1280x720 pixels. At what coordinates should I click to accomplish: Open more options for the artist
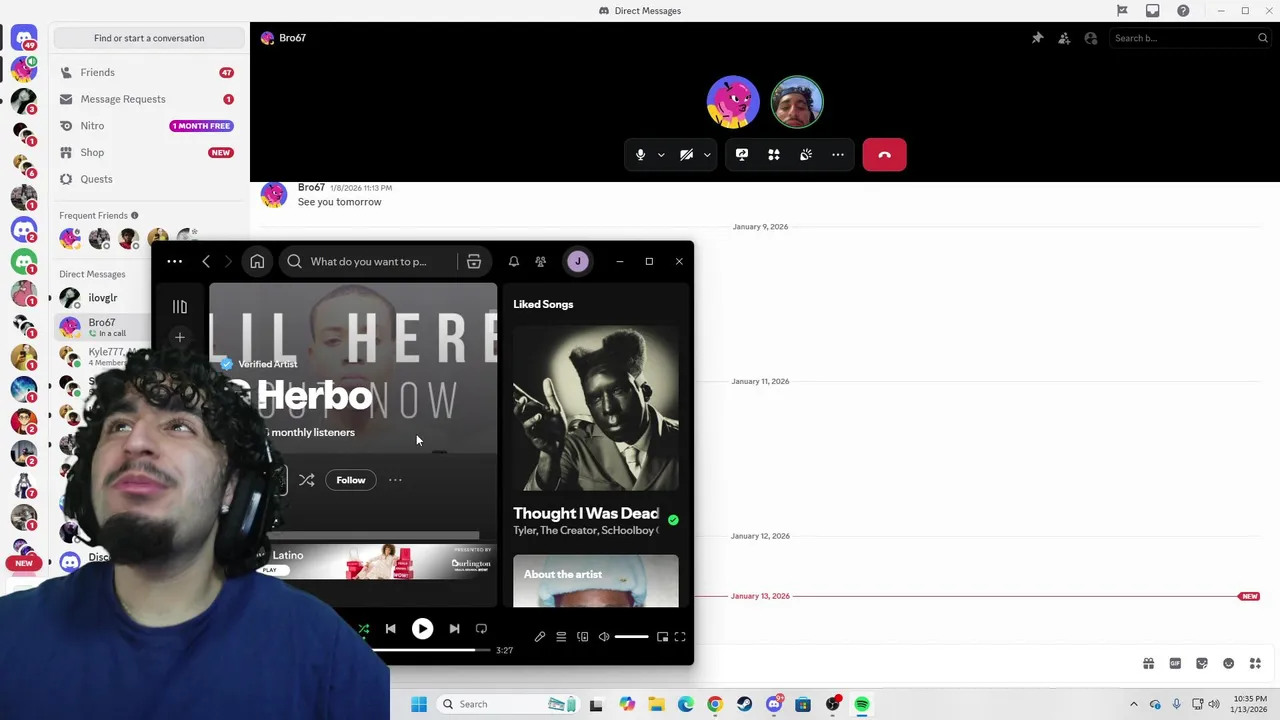(396, 480)
